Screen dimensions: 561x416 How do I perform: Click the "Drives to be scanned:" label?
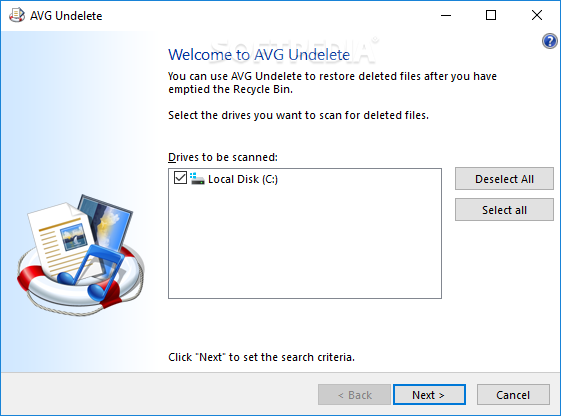point(223,157)
